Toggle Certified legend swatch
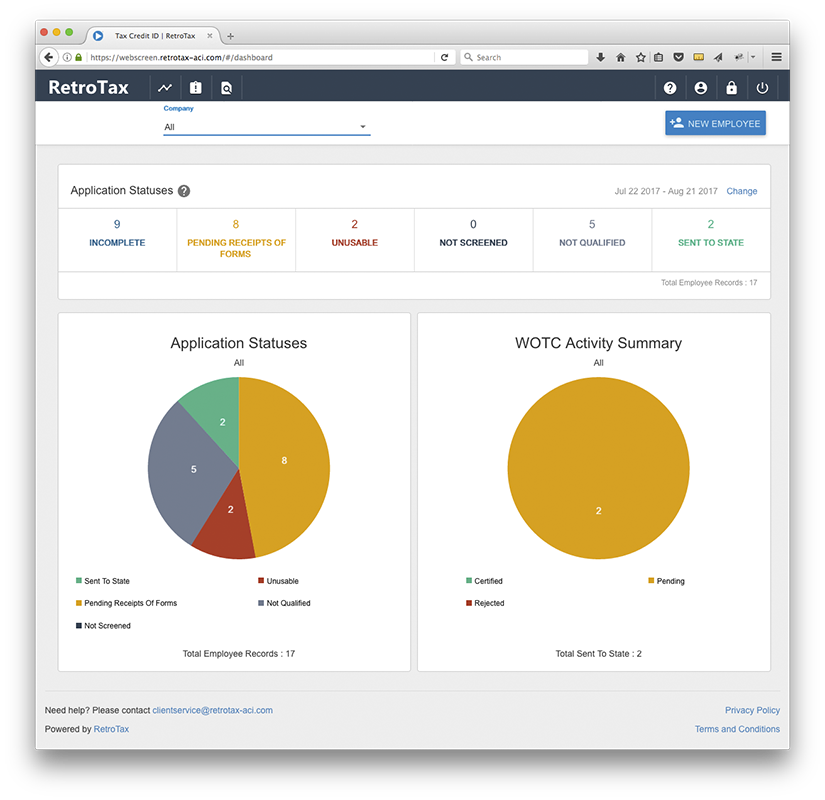Image resolution: width=825 pixels, height=800 pixels. [469, 581]
